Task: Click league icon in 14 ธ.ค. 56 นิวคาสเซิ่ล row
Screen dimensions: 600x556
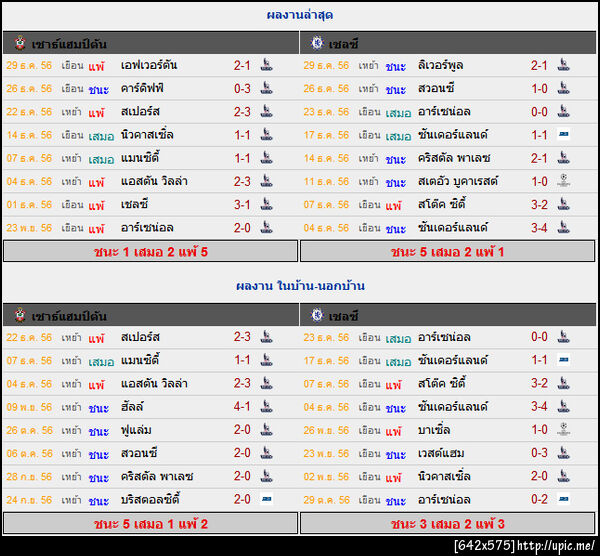Action: [266, 135]
